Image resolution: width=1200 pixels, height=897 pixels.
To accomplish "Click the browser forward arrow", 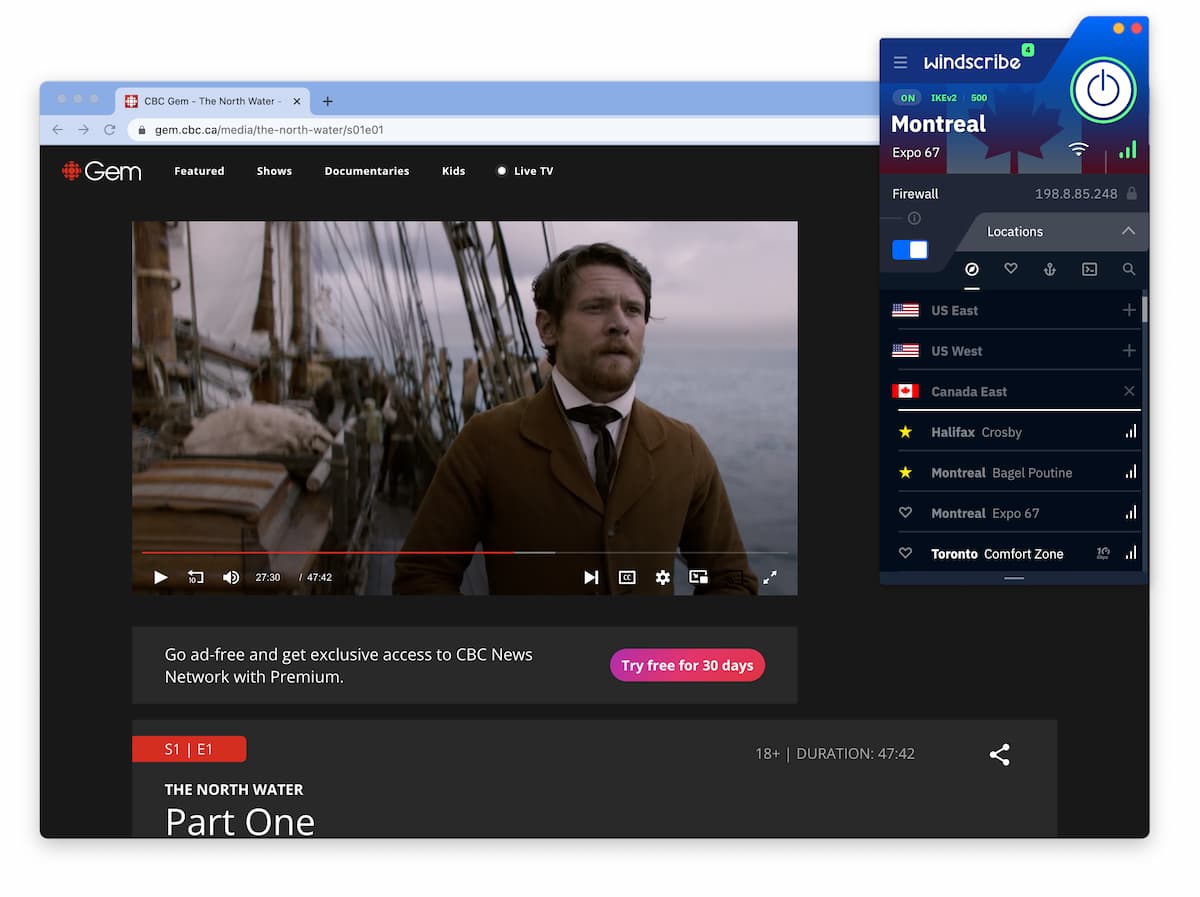I will click(x=83, y=130).
